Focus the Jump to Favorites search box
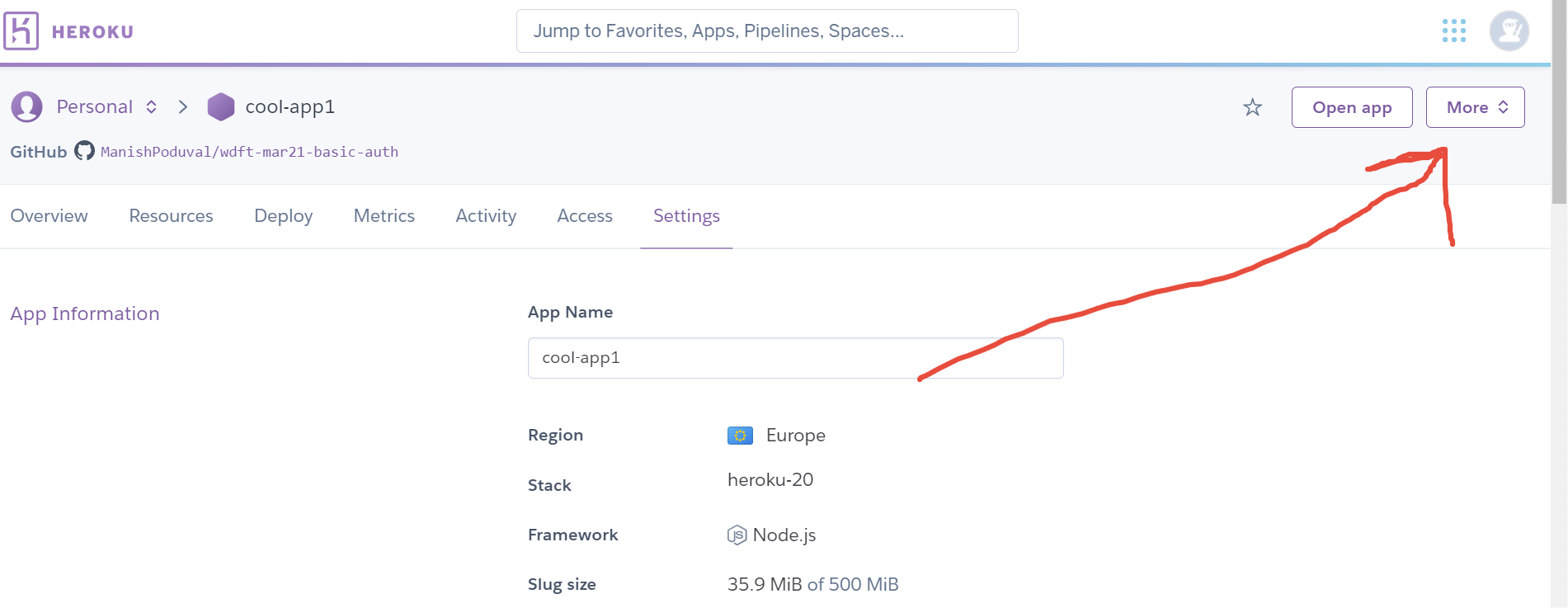The width and height of the screenshot is (1568, 608). 767,31
